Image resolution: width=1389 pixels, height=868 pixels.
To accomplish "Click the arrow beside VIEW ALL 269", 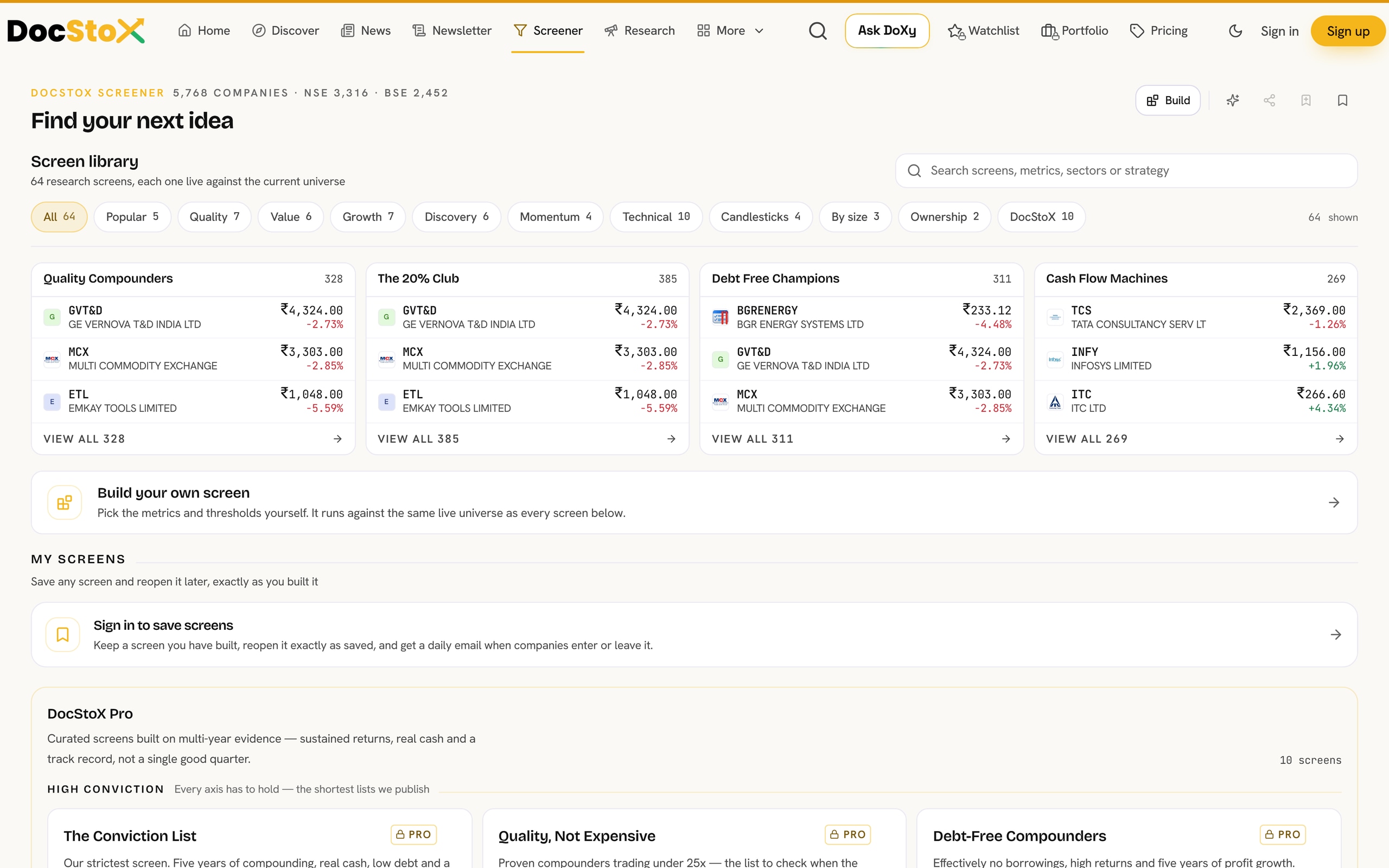I will pos(1340,438).
